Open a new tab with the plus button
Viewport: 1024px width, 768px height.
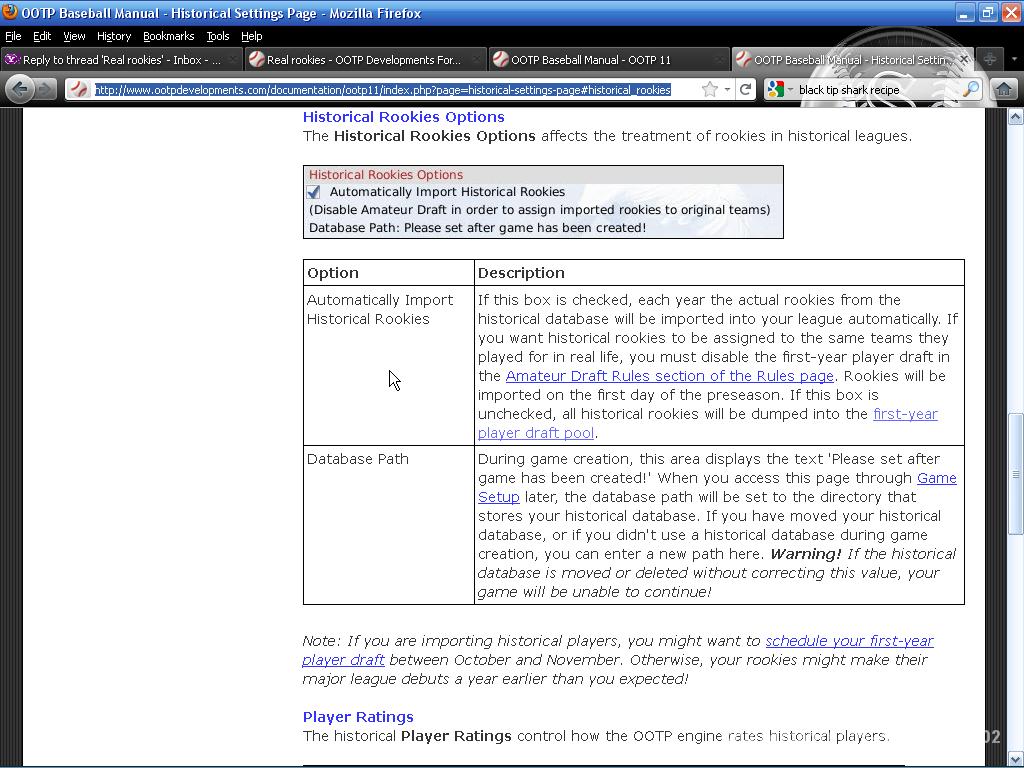[x=989, y=60]
